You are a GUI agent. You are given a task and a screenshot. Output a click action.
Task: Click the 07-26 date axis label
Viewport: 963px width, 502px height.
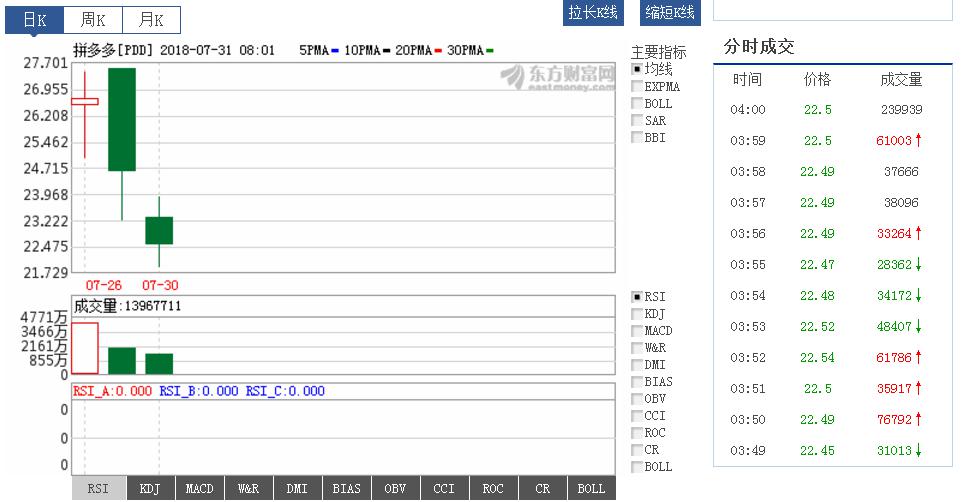coord(103,285)
